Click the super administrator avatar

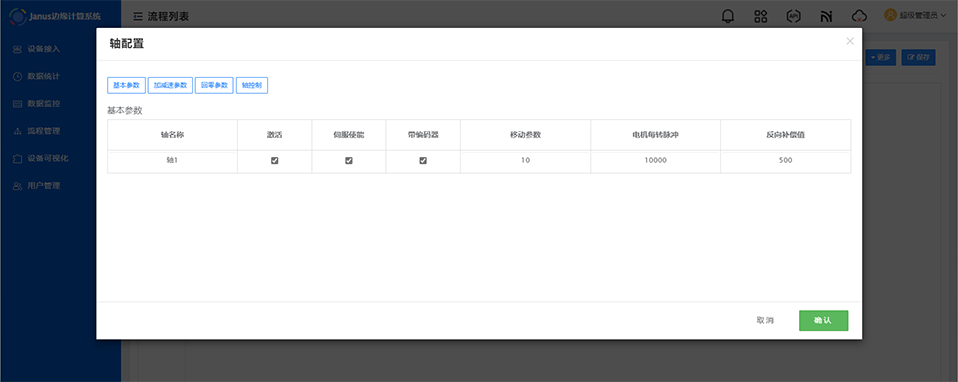click(890, 15)
